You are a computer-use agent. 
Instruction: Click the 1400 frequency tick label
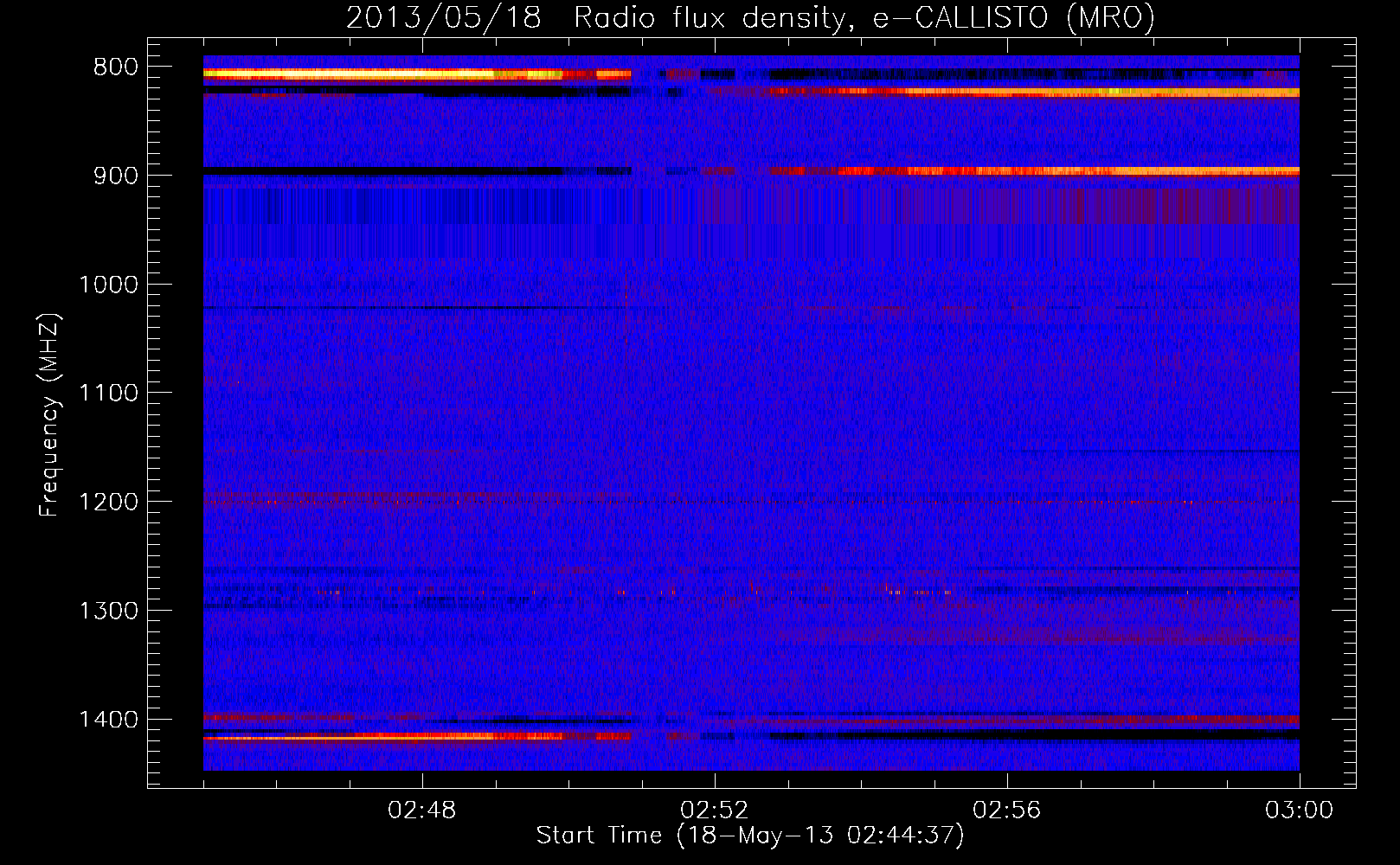(x=108, y=720)
